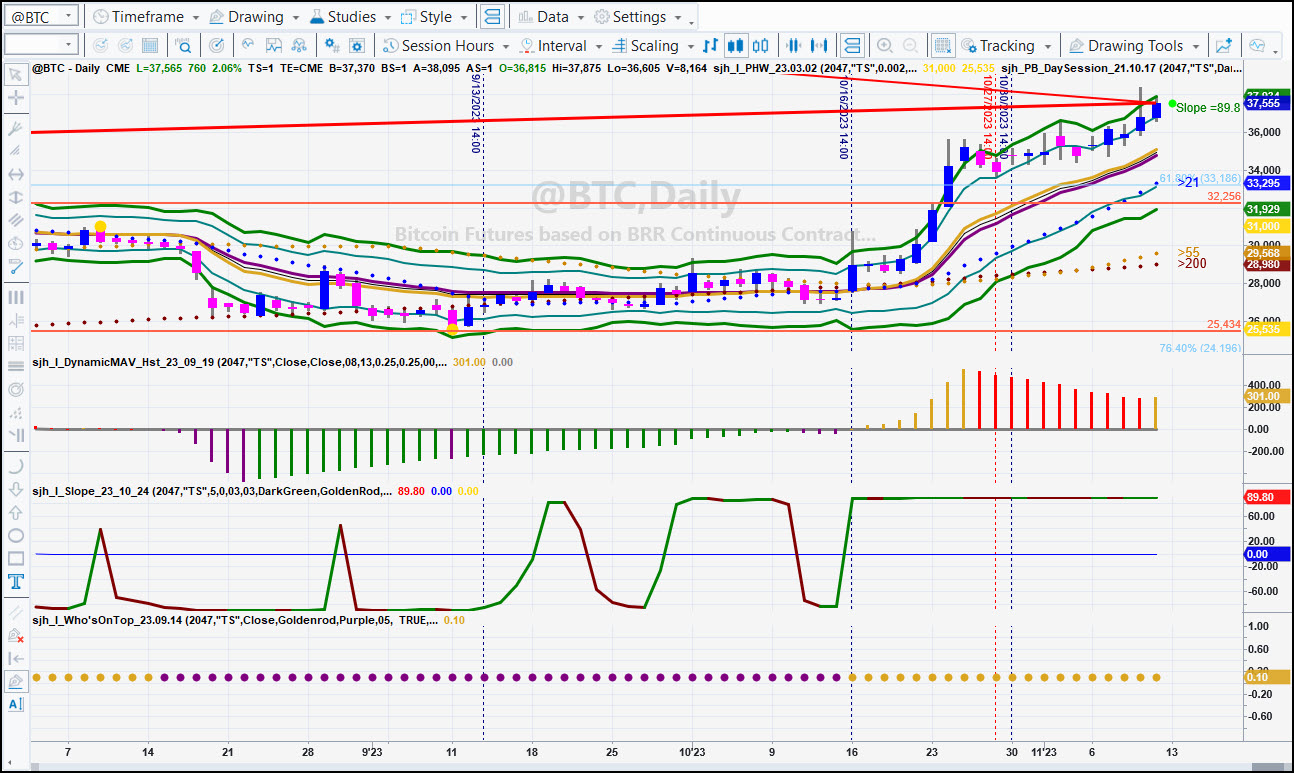Select the pointer tool in left sidebar
The image size is (1294, 773).
tap(15, 74)
